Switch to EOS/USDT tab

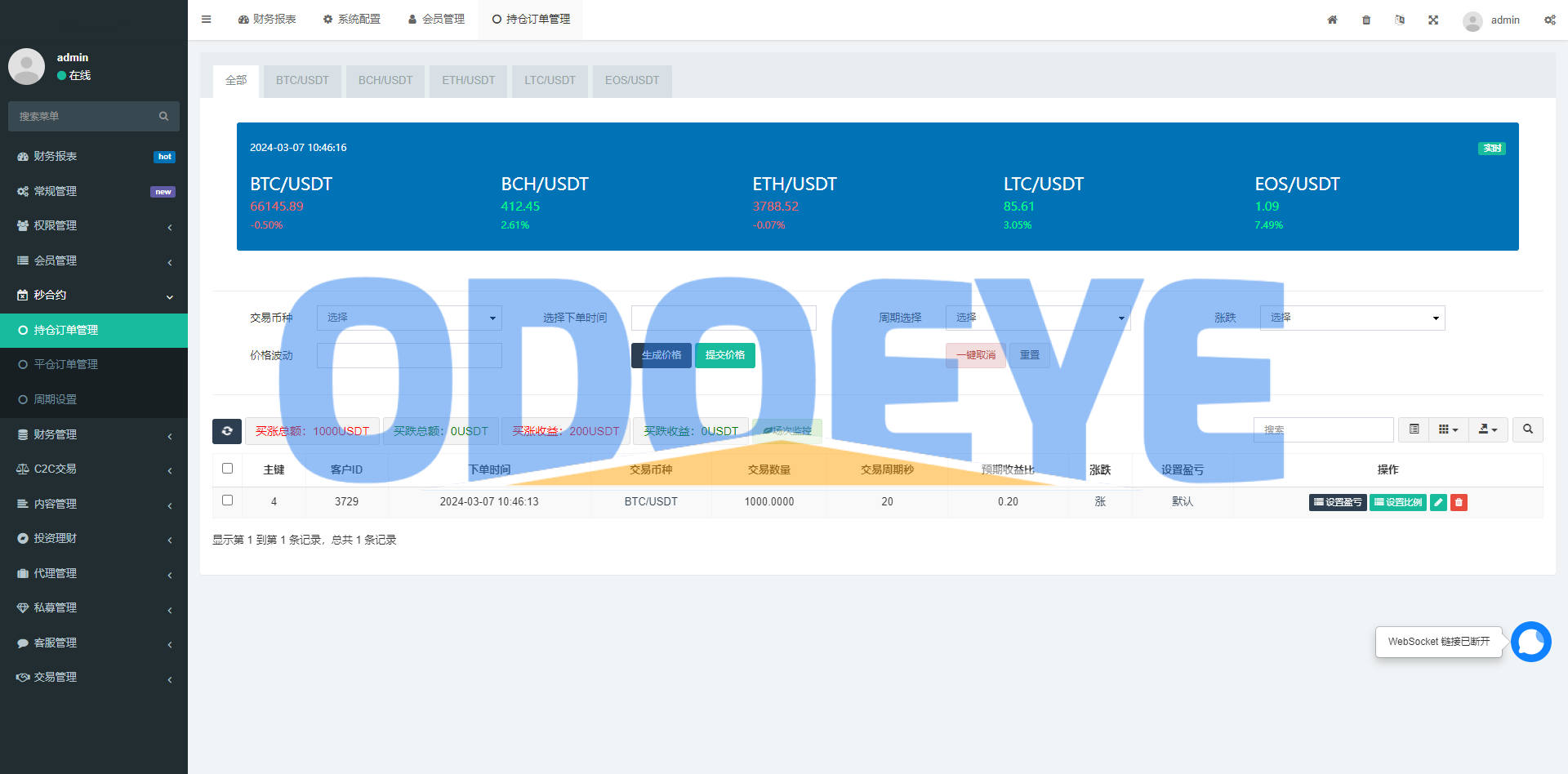pos(632,81)
